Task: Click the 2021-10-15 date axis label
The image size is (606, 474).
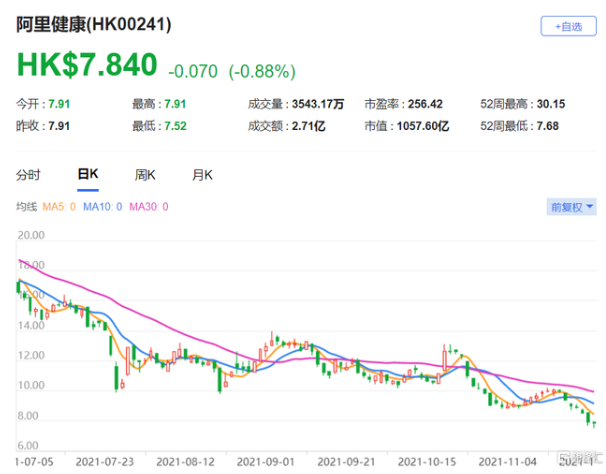Action: [x=427, y=462]
